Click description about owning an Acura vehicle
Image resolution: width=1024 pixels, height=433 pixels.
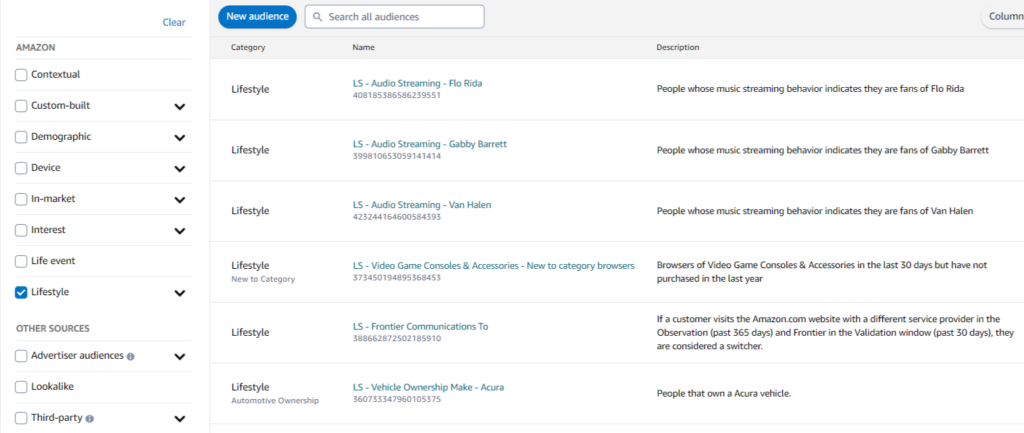[x=724, y=394]
